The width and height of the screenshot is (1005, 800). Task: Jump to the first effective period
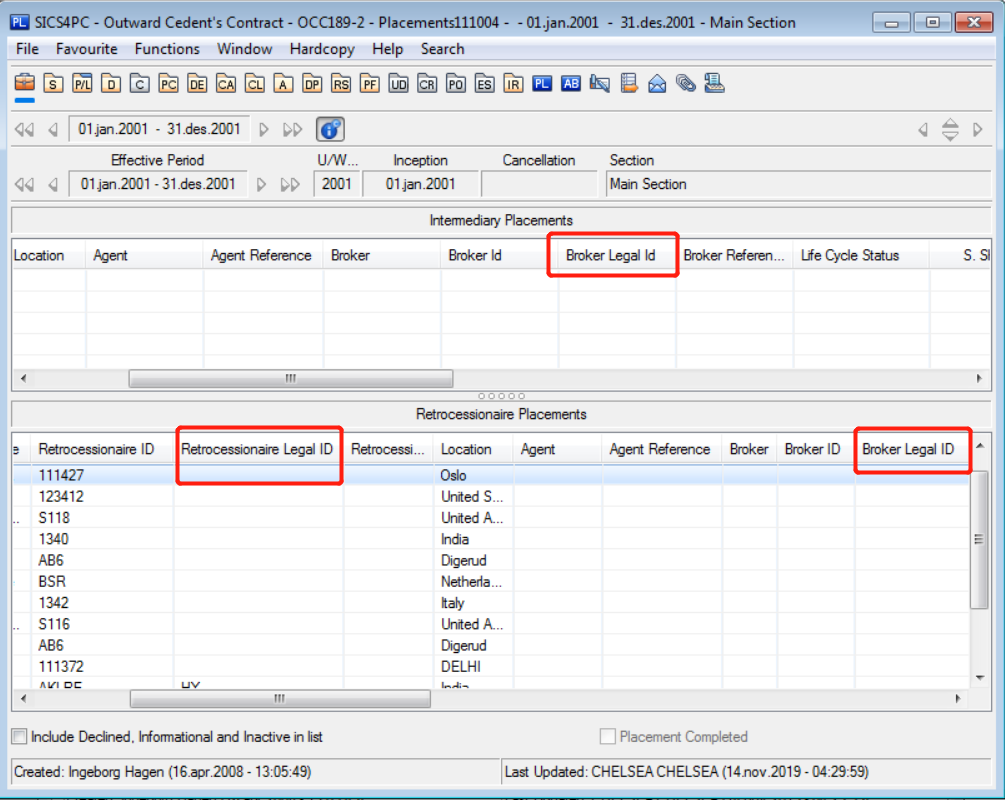(x=24, y=184)
